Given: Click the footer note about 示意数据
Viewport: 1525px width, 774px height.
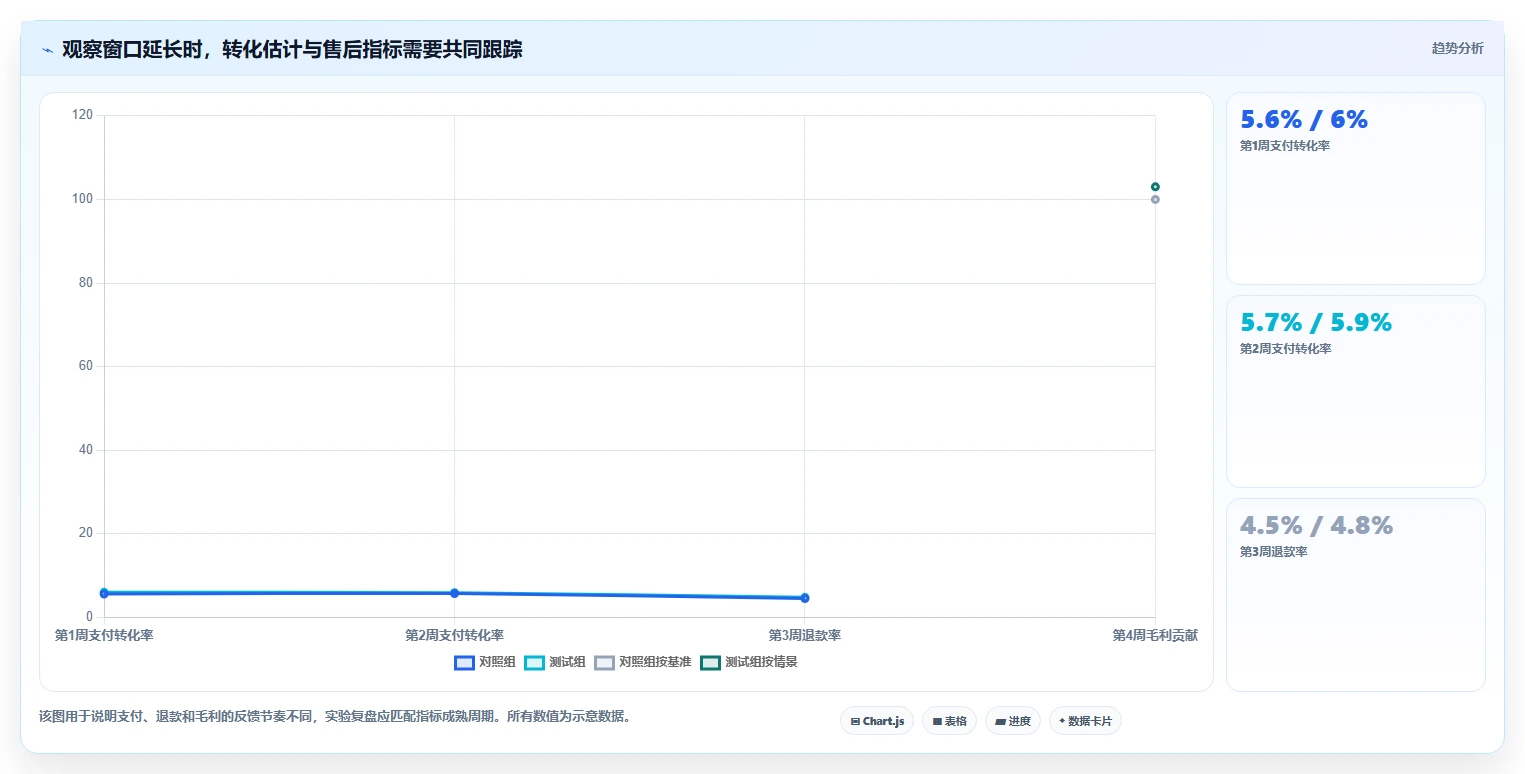Looking at the screenshot, I should 334,717.
